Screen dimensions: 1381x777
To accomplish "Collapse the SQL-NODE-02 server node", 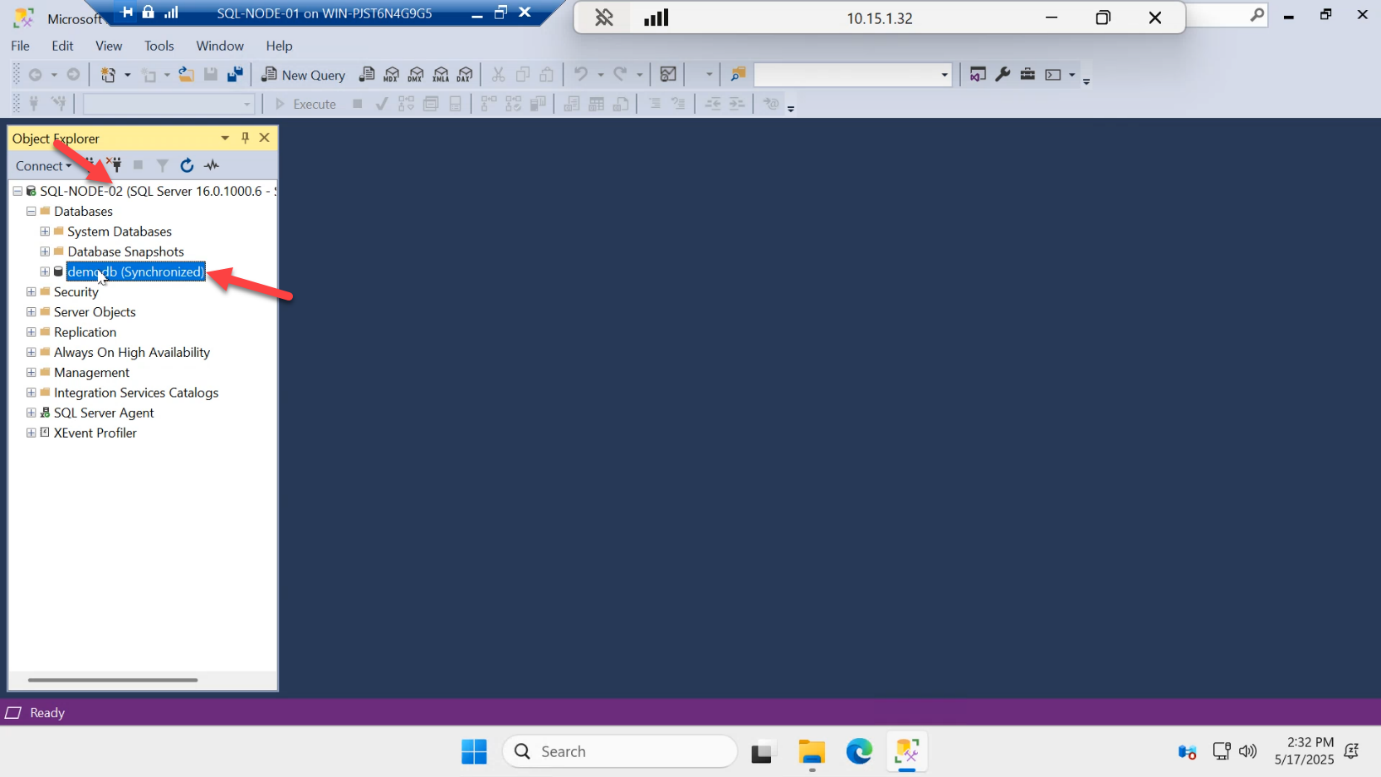I will point(17,191).
